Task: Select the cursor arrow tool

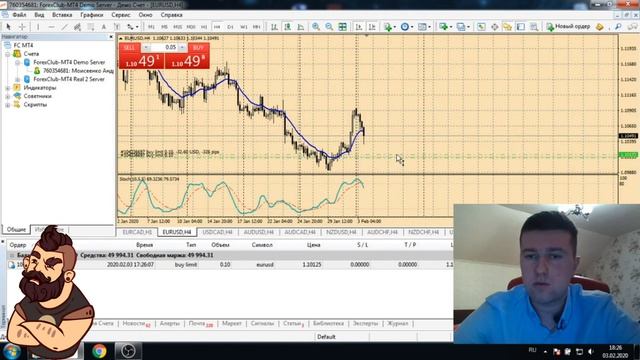Action: tap(8, 27)
